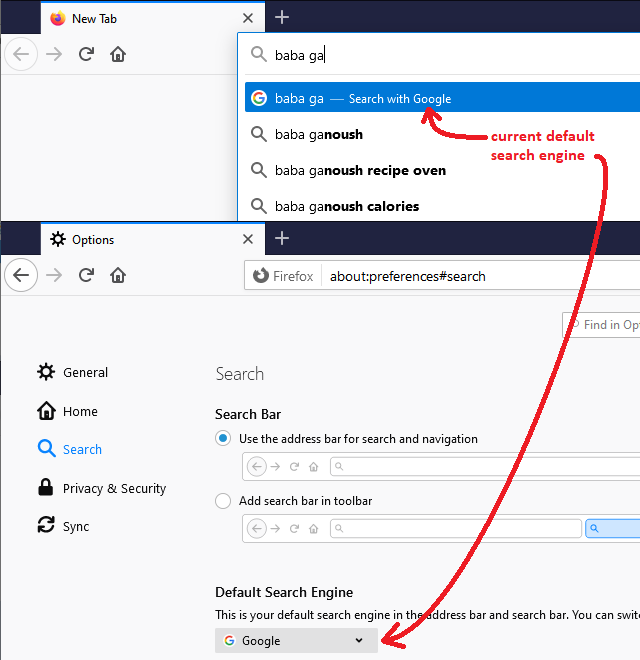The width and height of the screenshot is (640, 660).
Task: Select Use the address bar for search
Action: [x=223, y=439]
